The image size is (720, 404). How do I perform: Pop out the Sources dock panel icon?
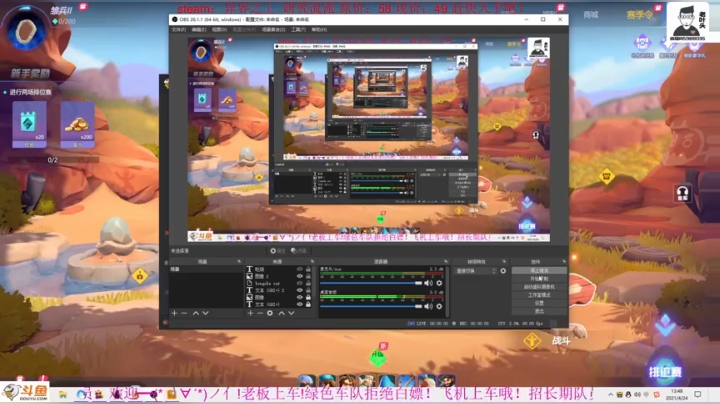313,261
